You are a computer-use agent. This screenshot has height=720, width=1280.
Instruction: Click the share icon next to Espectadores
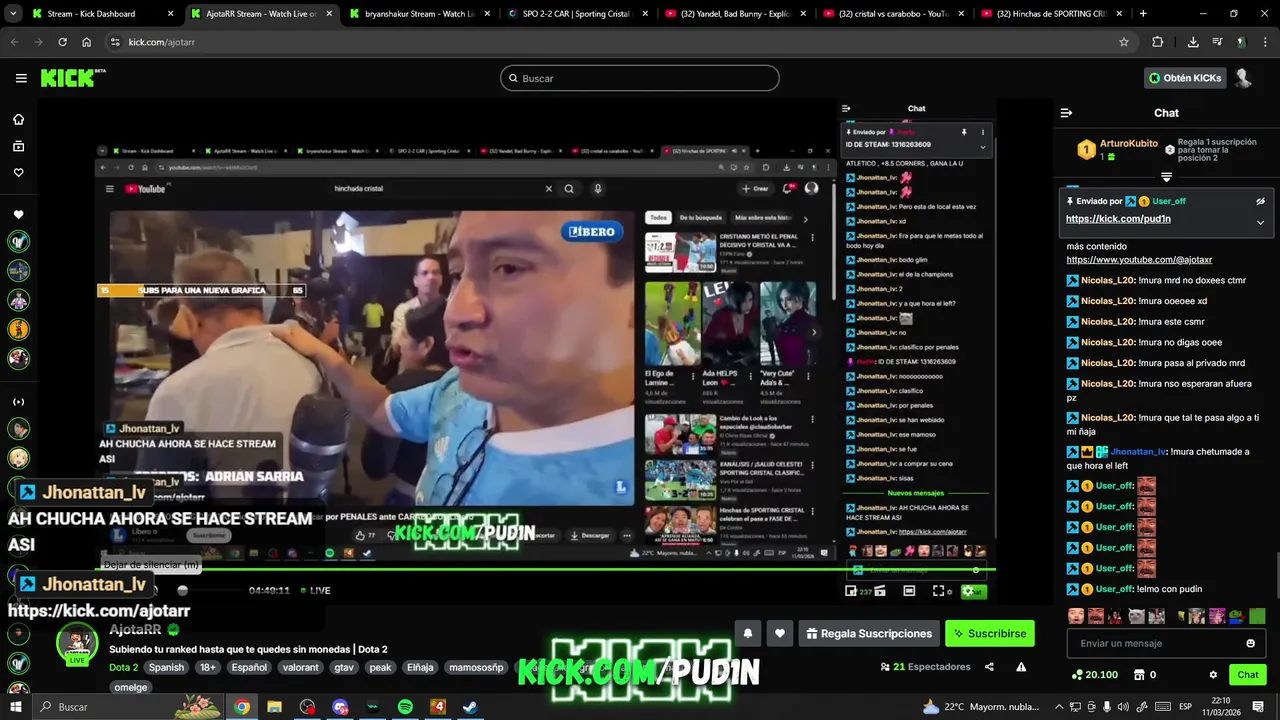(x=989, y=667)
